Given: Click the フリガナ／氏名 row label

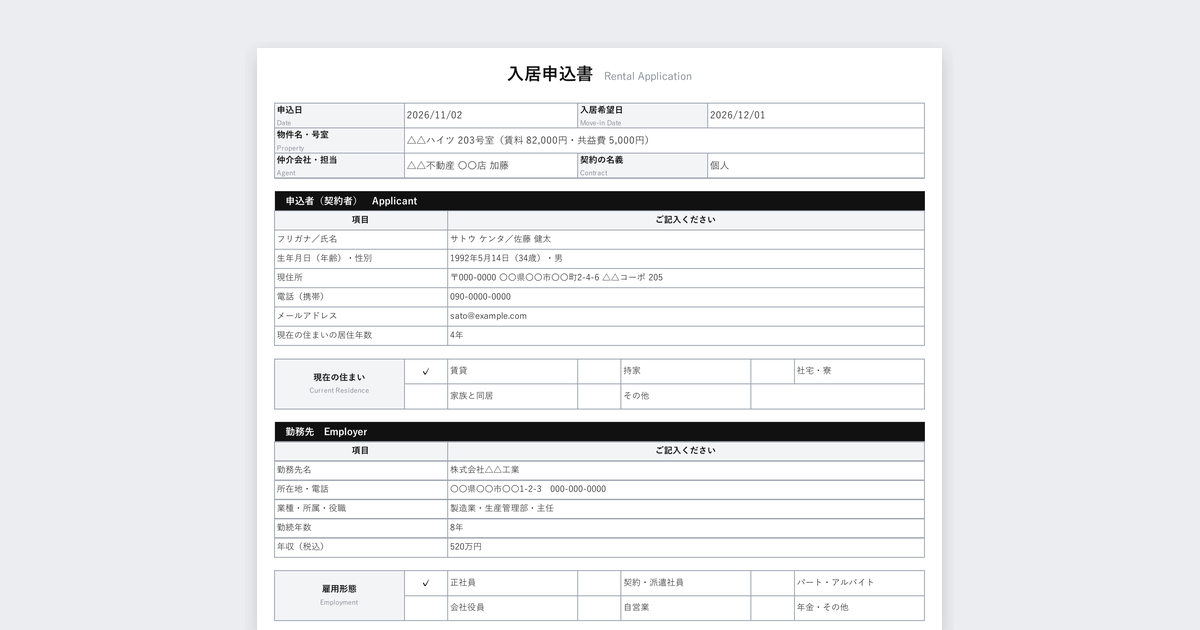Looking at the screenshot, I should 361,239.
